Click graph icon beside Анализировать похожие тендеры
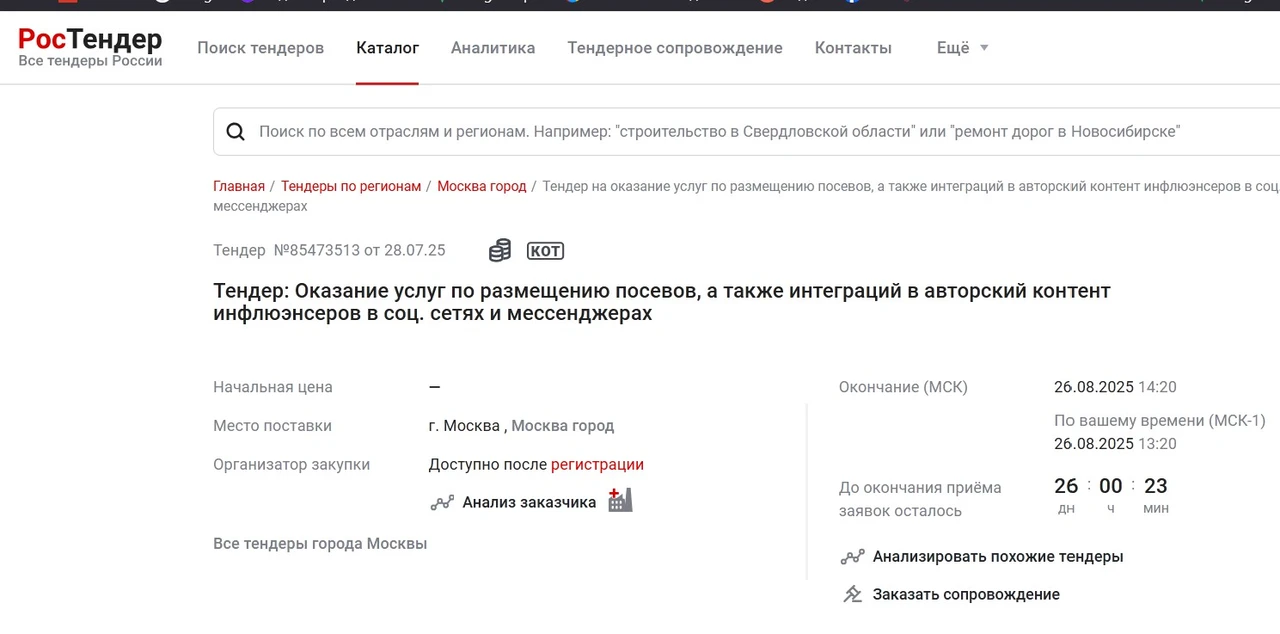The height and width of the screenshot is (634, 1280). coord(852,557)
